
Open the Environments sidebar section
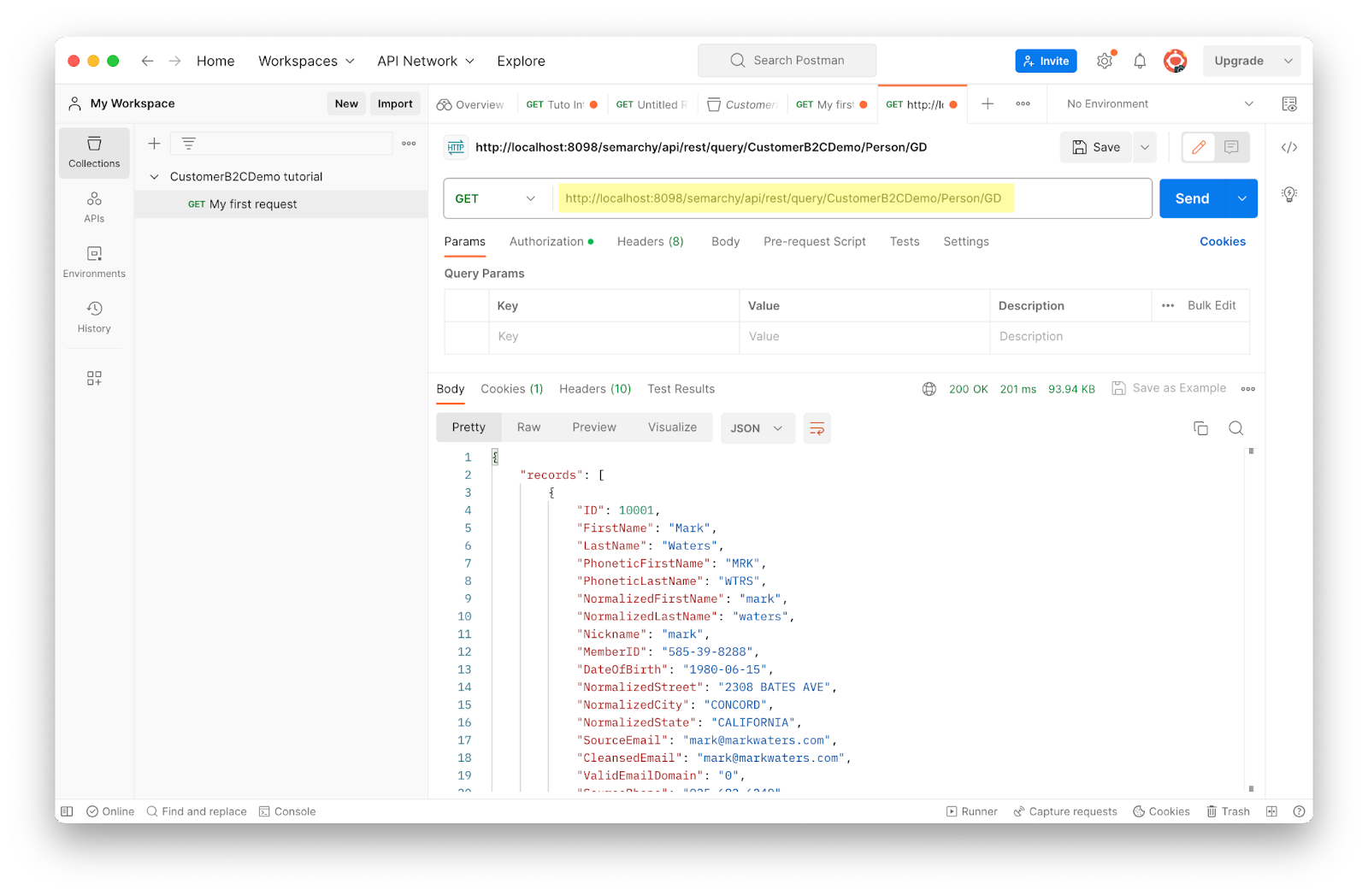[x=94, y=262]
